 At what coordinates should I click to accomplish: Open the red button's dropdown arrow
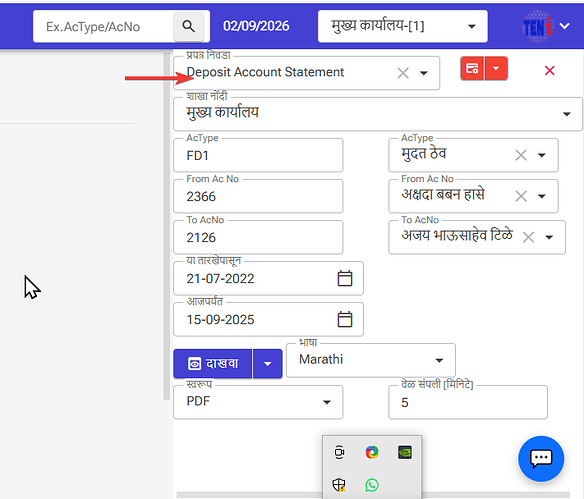(496, 69)
